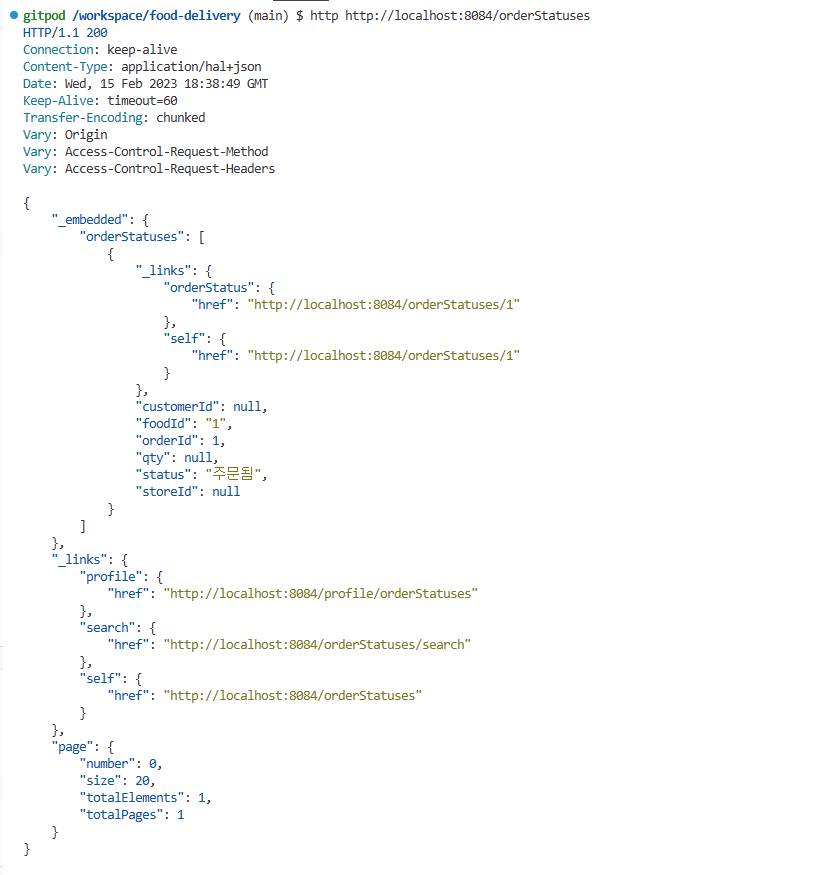Select the 'Connection: keep-alive' header line
The image size is (824, 875).
pyautogui.click(x=100, y=50)
